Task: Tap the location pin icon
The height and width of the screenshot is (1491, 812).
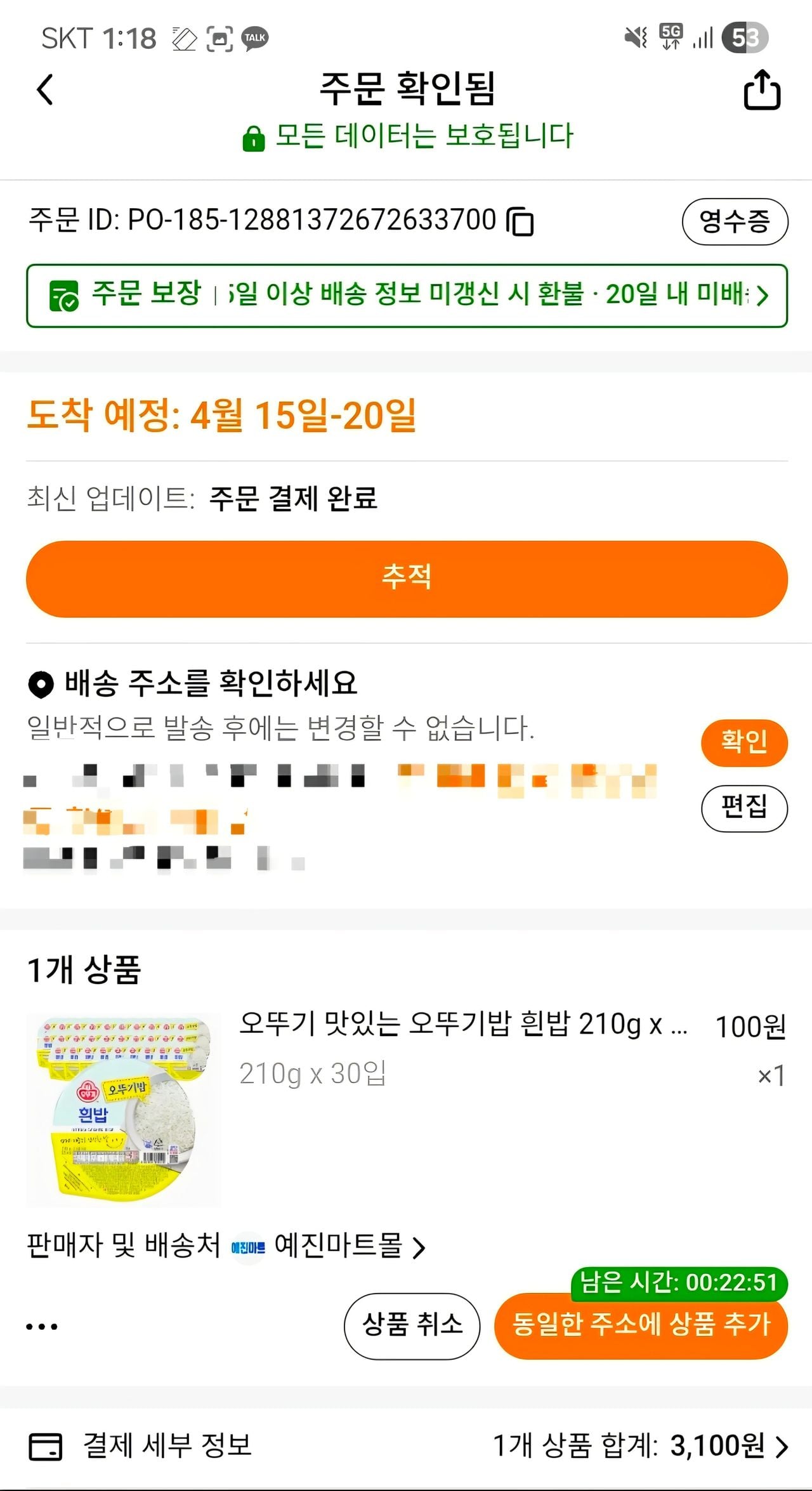Action: coord(41,684)
